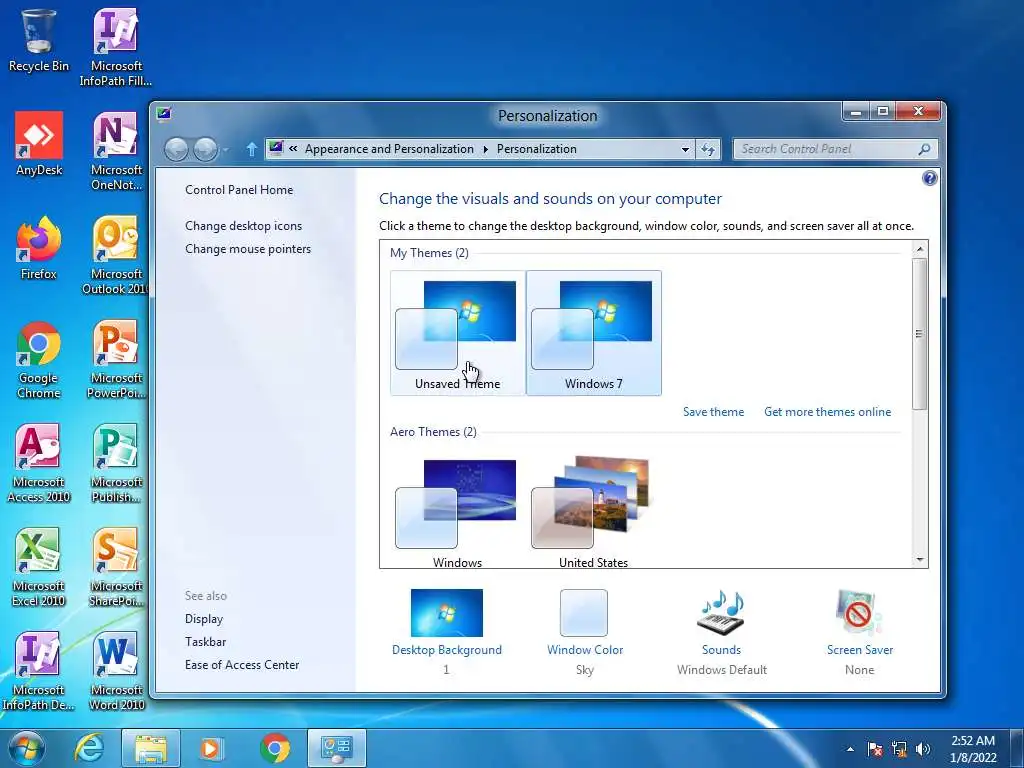Click the Show desktop button strip

[1018, 748]
